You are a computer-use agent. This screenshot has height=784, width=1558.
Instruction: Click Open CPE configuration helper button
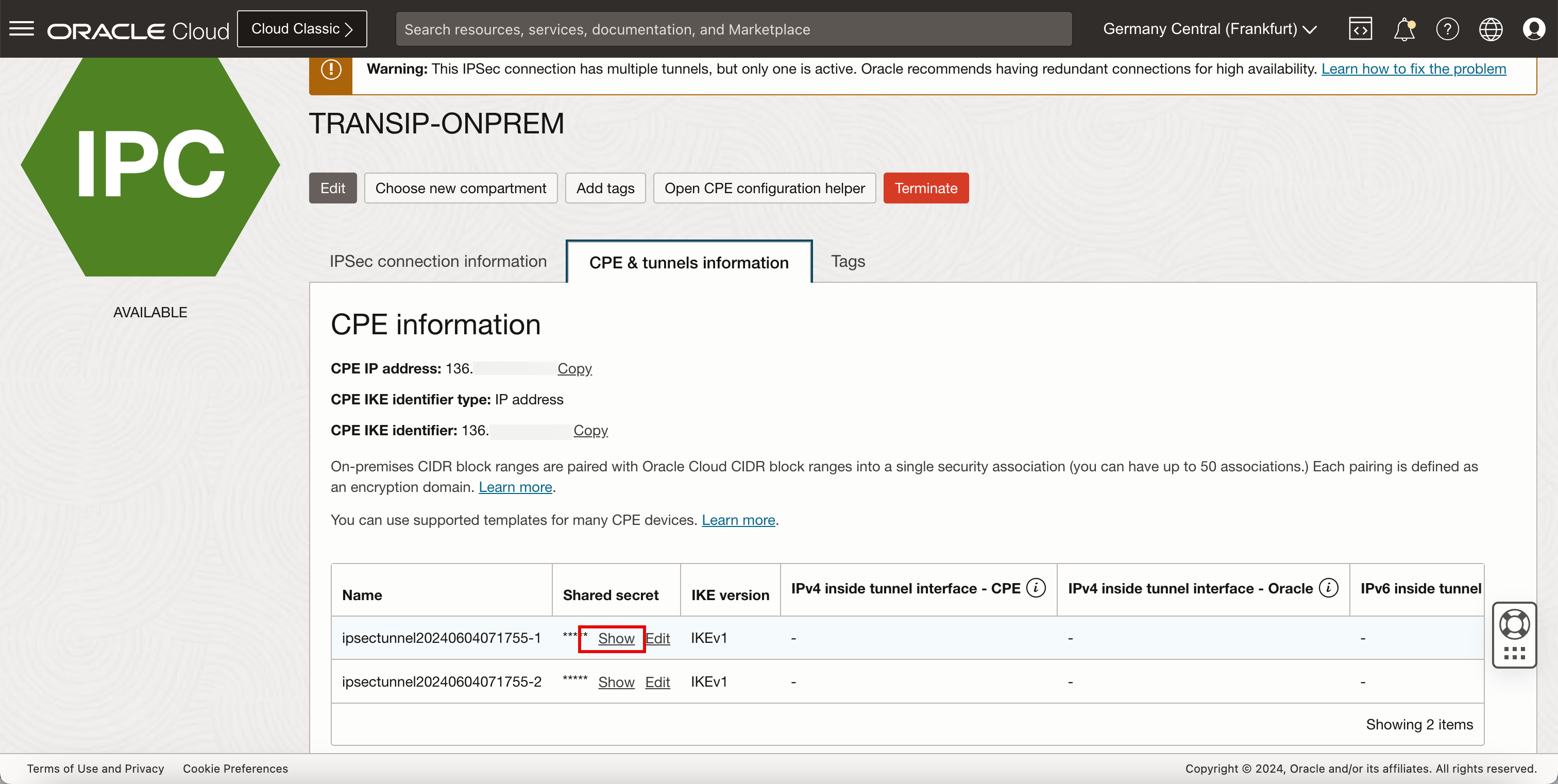tap(765, 187)
